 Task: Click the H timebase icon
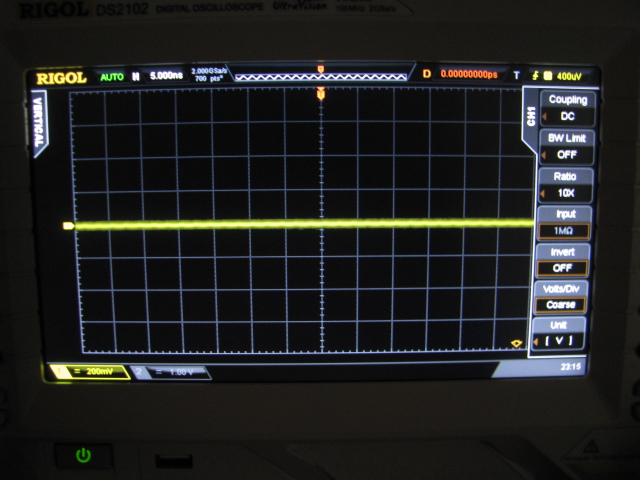[x=136, y=76]
